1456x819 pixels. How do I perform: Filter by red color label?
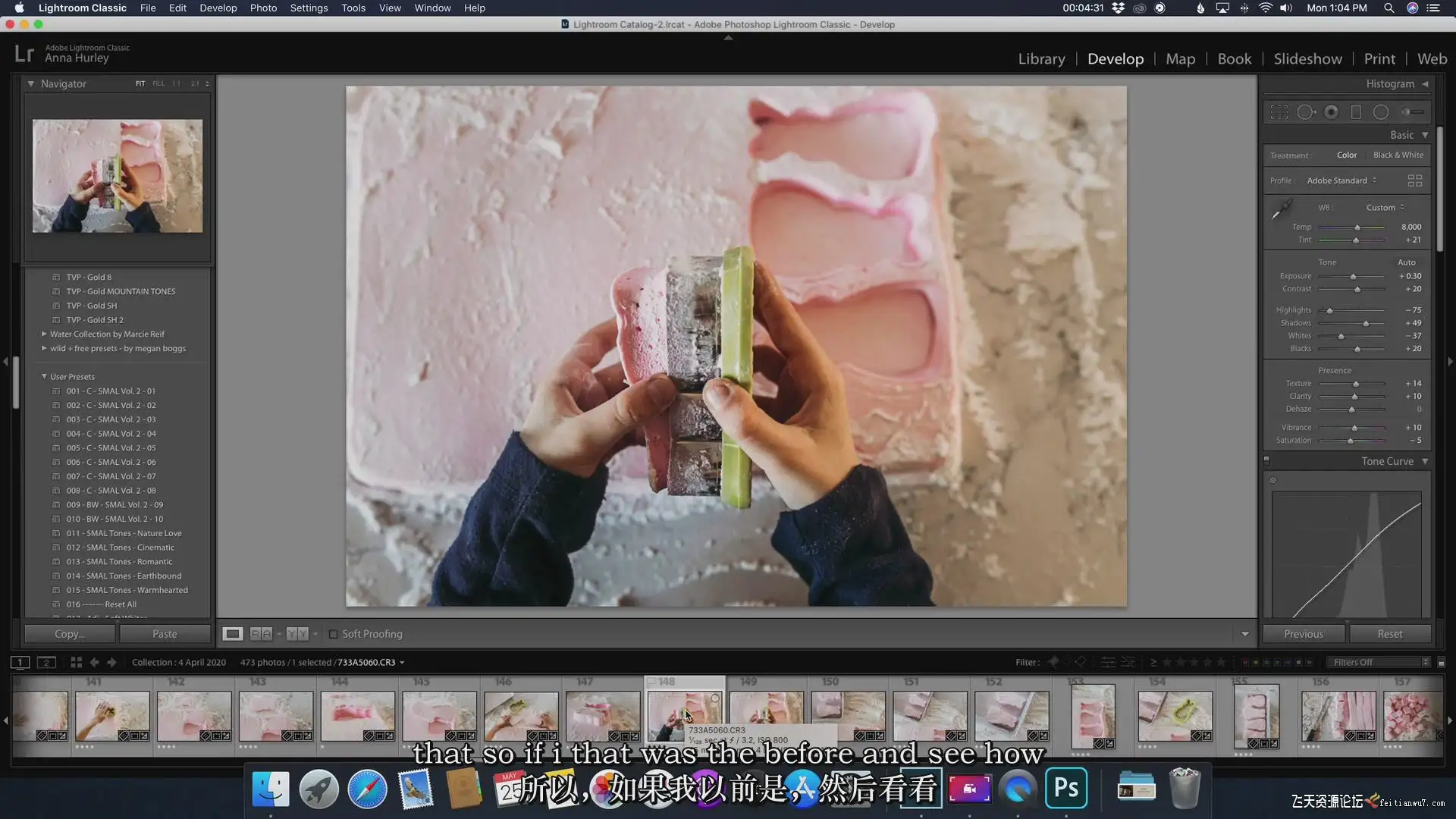1244,662
